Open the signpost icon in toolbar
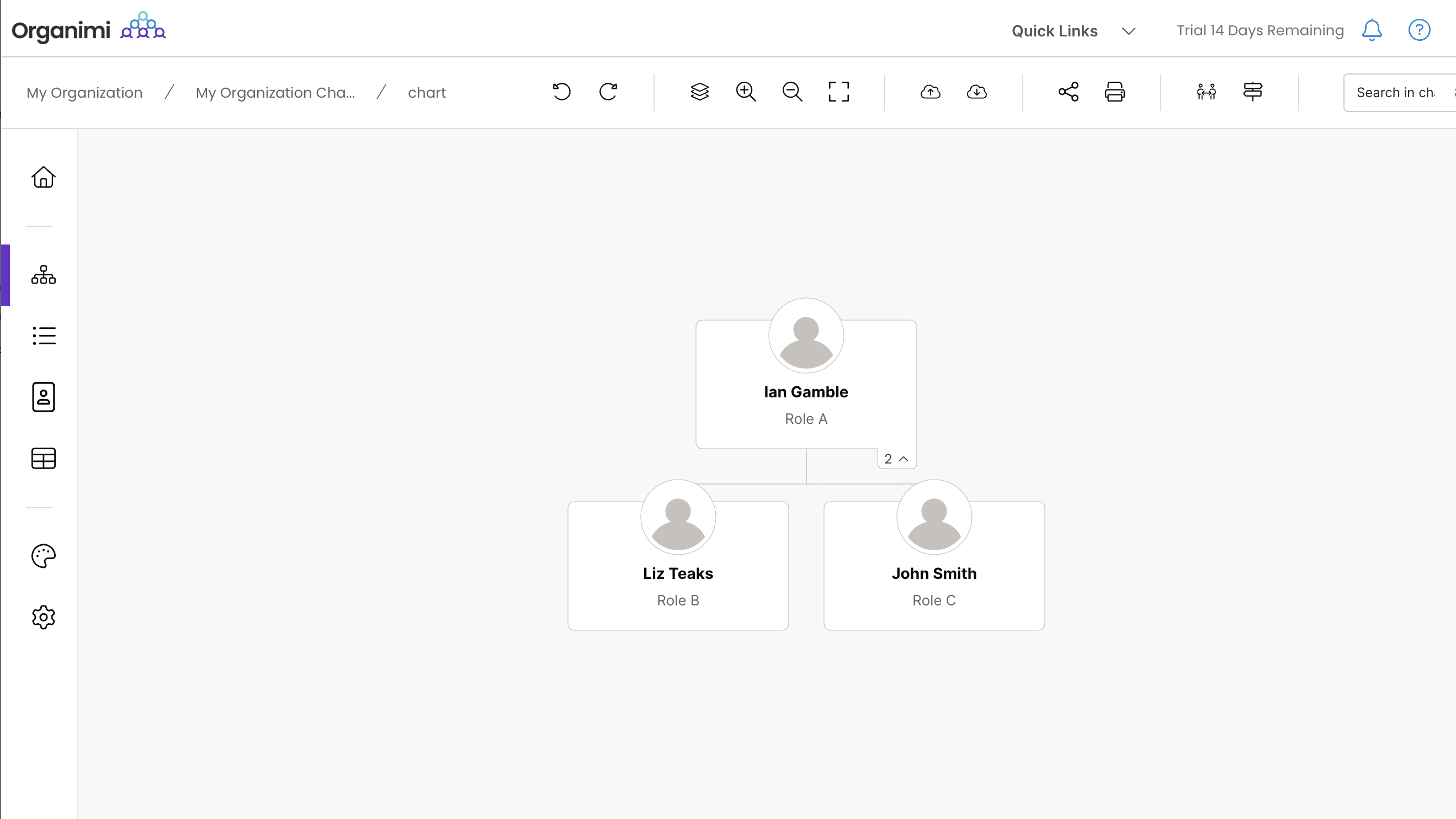The image size is (1456, 819). [x=1252, y=92]
